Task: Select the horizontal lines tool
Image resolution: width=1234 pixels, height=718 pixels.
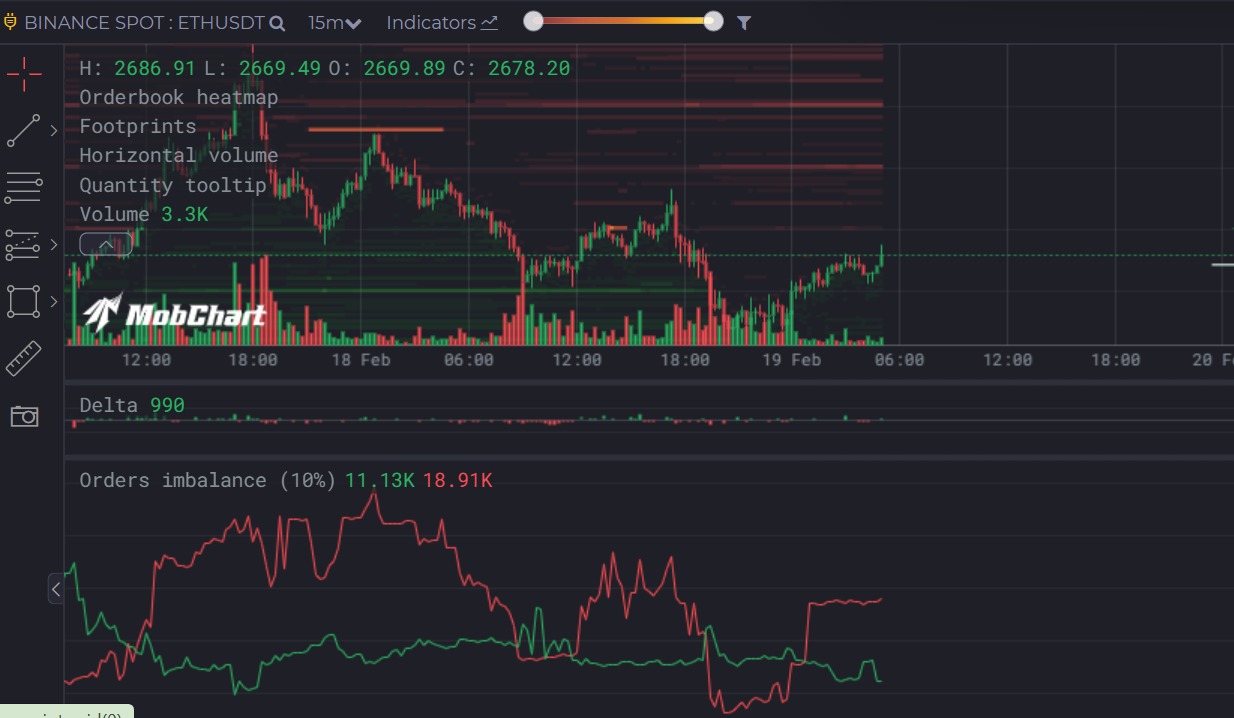Action: point(24,187)
